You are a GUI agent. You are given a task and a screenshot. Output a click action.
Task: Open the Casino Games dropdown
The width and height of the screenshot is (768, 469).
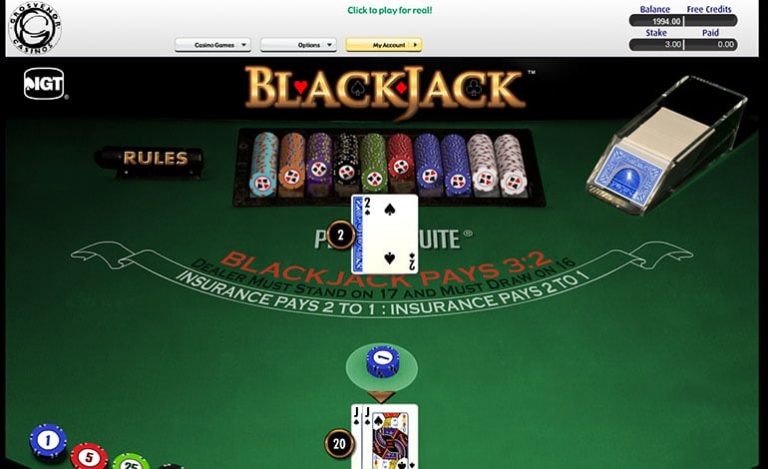coord(213,45)
